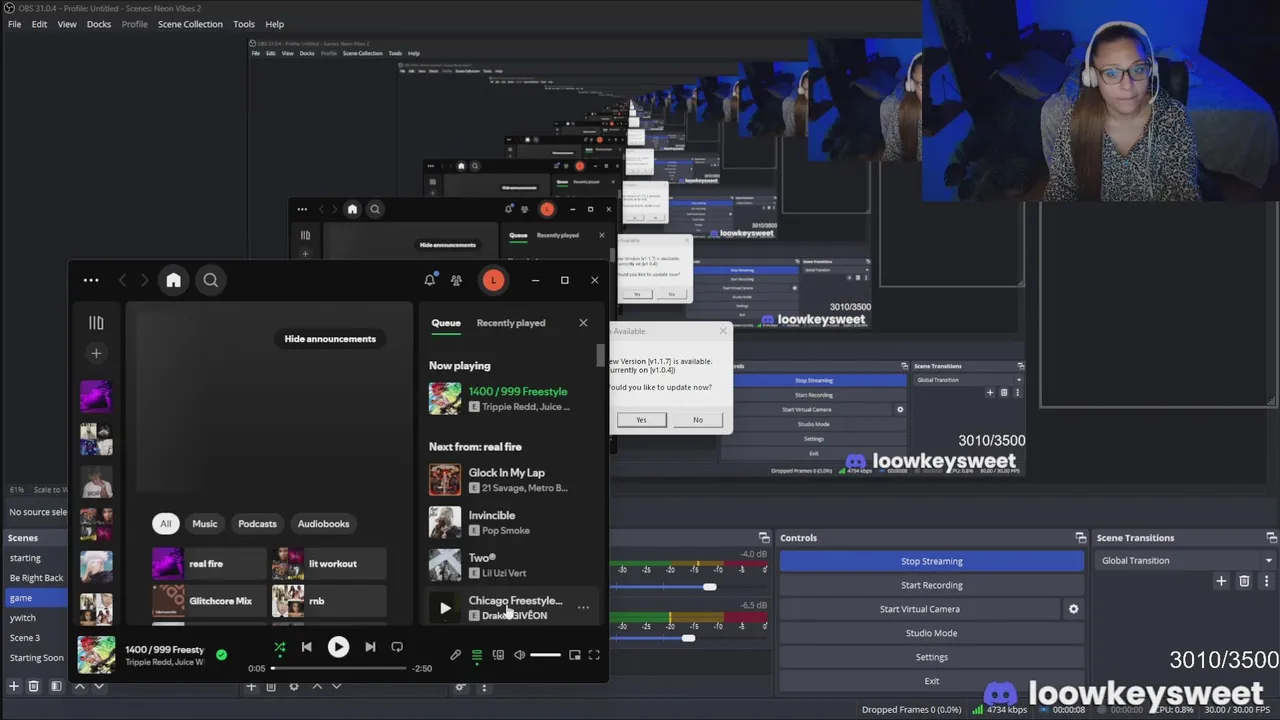Screen dimensions: 1280x720
Task: Create new playlist with plus icon
Action: pos(96,353)
